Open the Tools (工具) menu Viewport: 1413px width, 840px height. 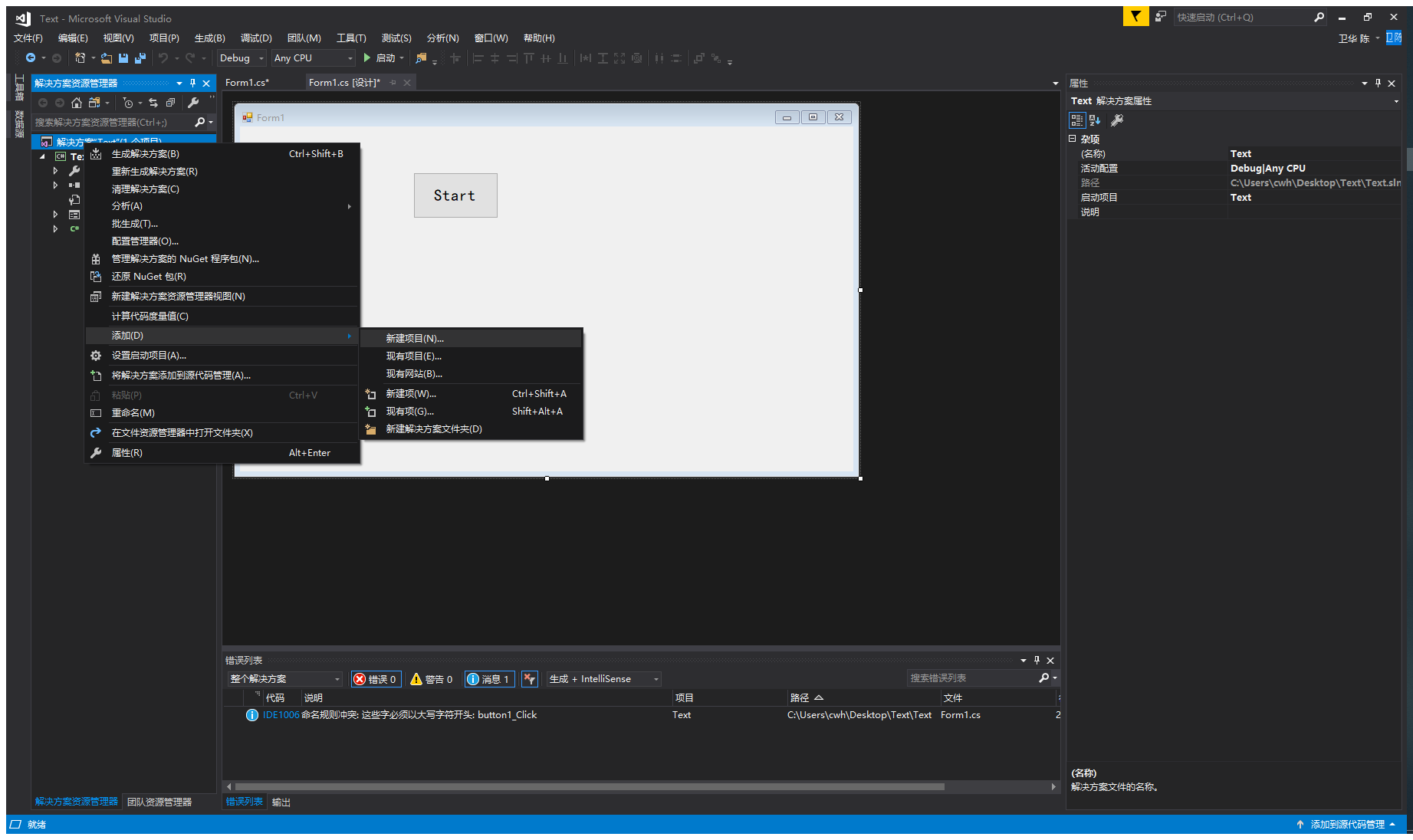click(x=351, y=38)
